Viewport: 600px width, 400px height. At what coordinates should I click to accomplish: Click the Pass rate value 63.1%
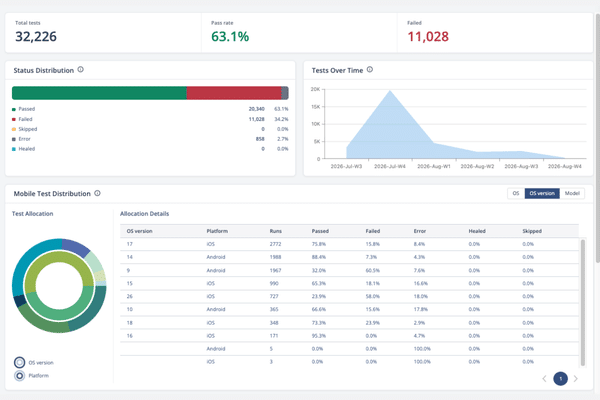[230, 36]
